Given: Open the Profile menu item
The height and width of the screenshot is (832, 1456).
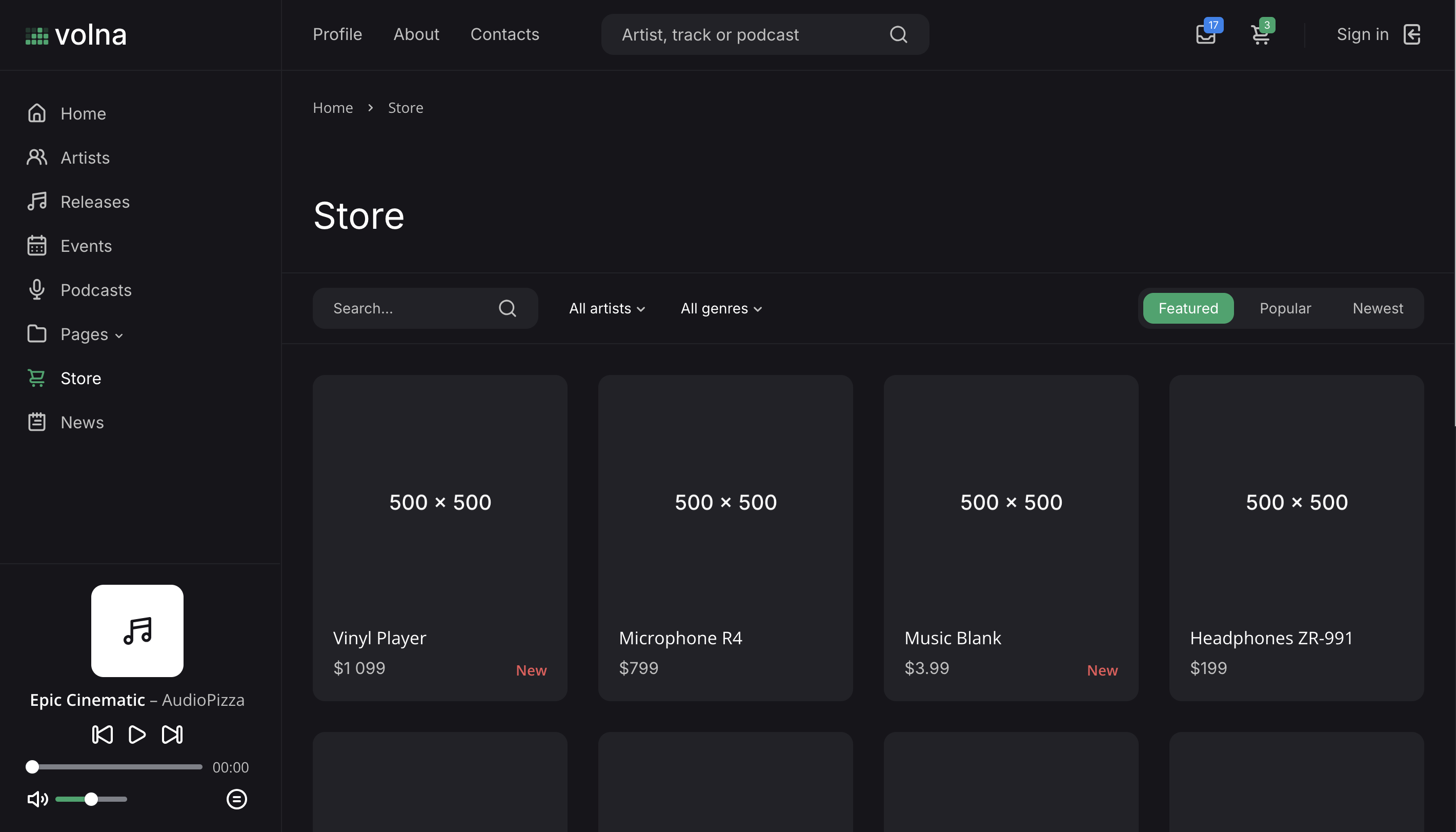Looking at the screenshot, I should point(337,34).
